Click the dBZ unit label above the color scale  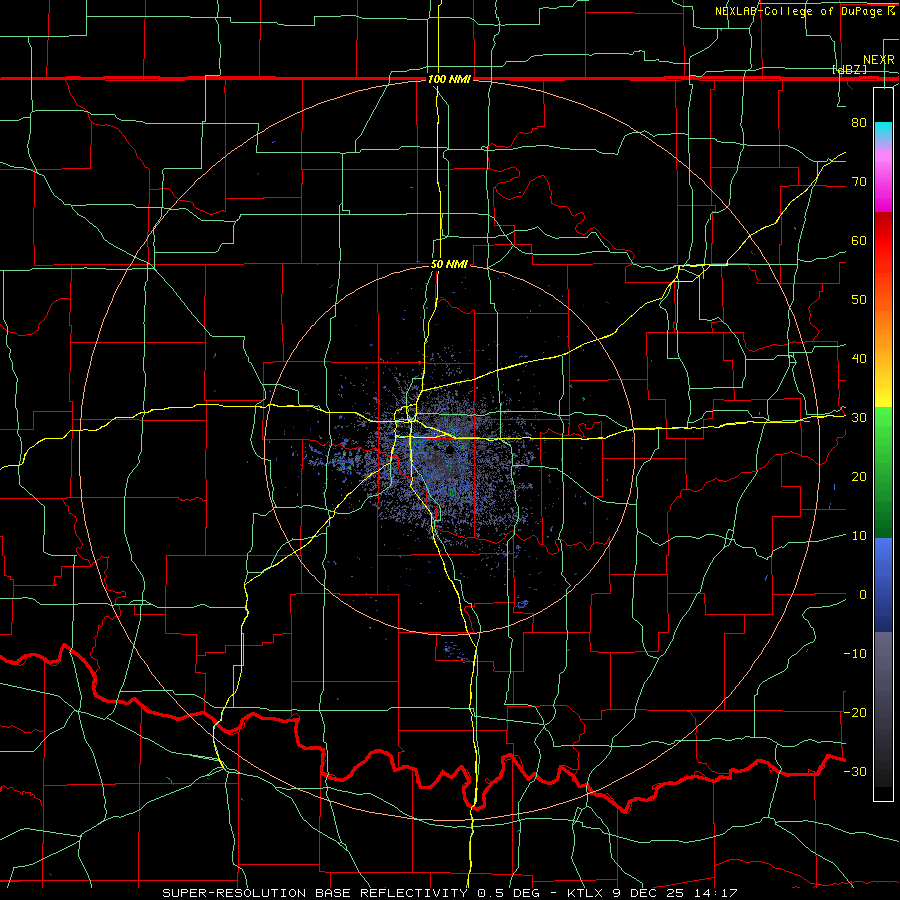coord(849,69)
